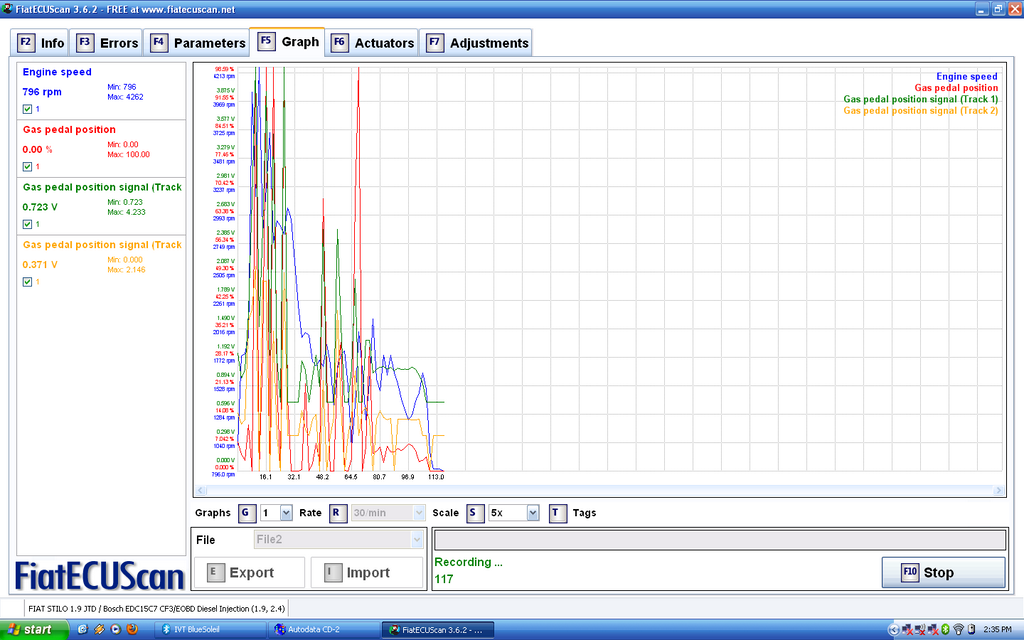The width and height of the screenshot is (1024, 640).
Task: Open the F7 Adjustments tab
Action: tap(476, 43)
